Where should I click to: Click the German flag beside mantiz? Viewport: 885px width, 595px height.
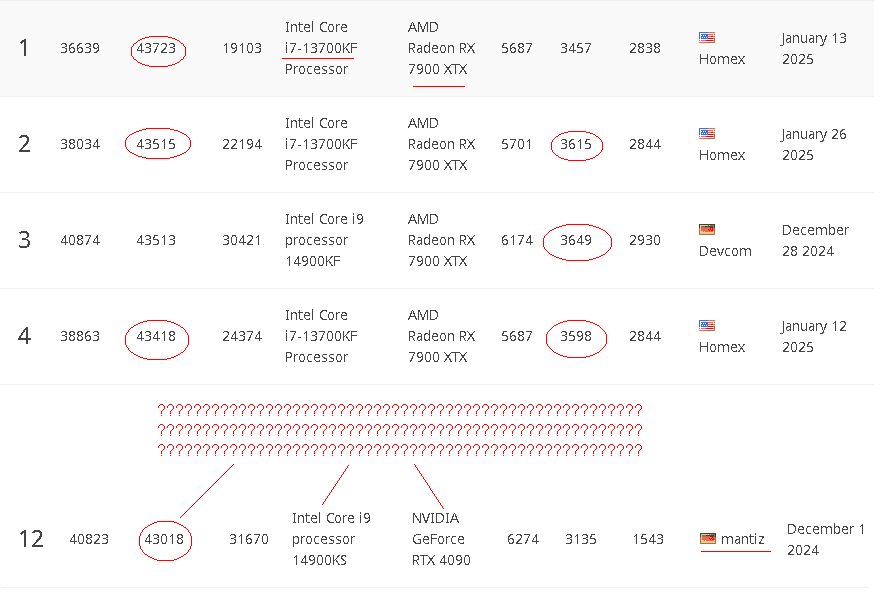pos(708,539)
